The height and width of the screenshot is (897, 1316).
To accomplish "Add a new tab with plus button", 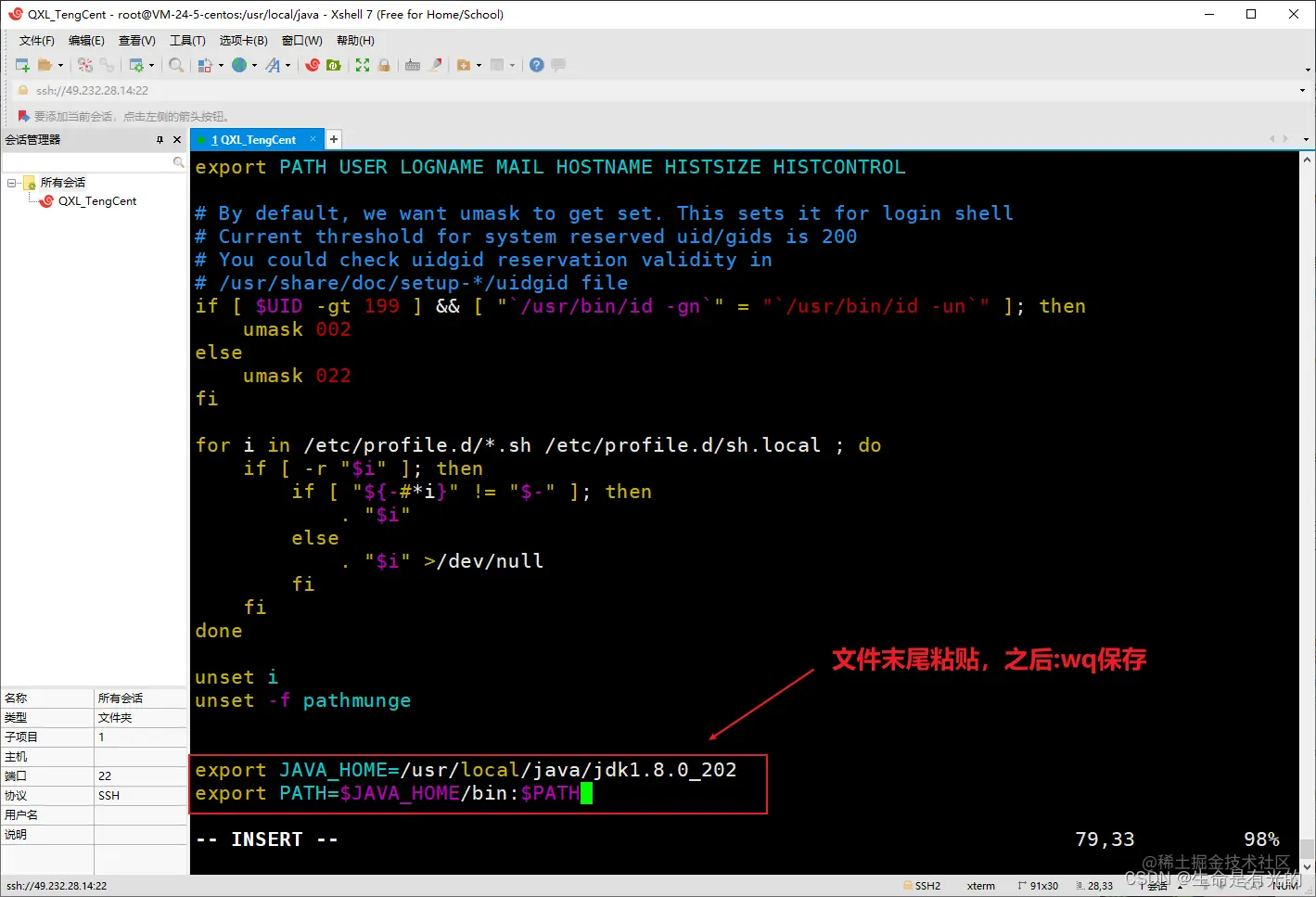I will pos(334,139).
